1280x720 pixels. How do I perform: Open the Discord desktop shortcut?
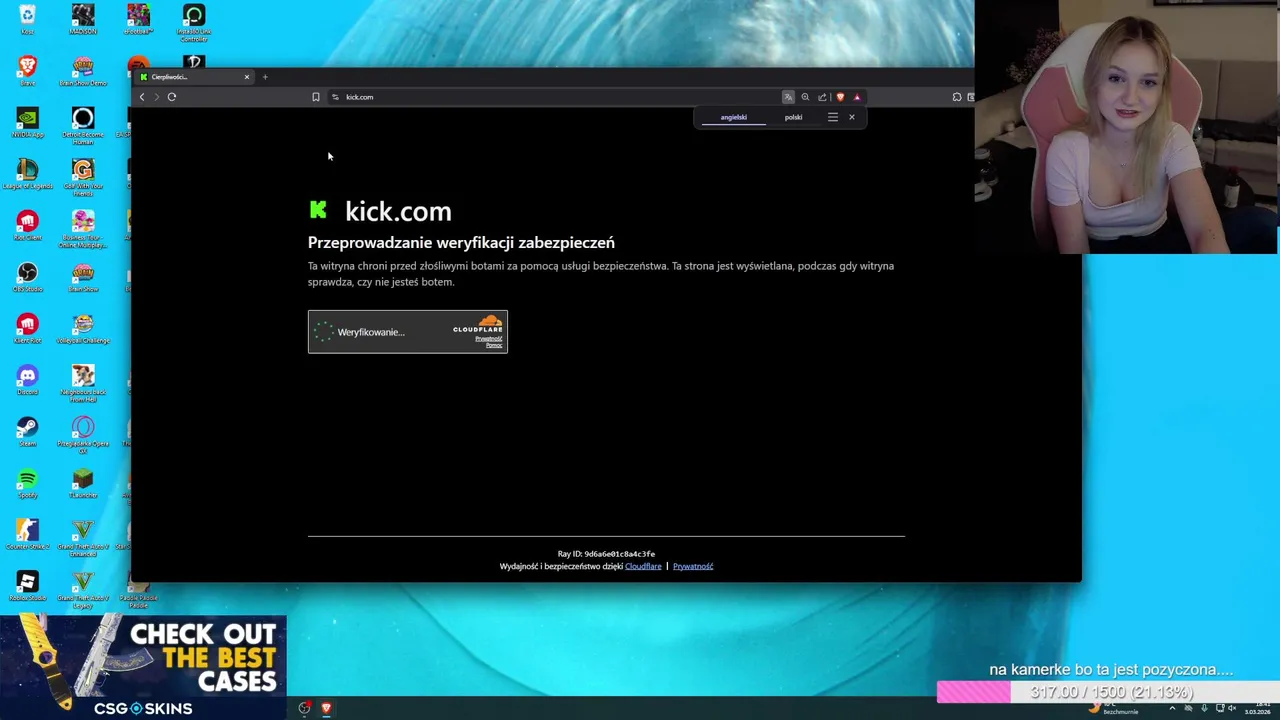pos(27,380)
